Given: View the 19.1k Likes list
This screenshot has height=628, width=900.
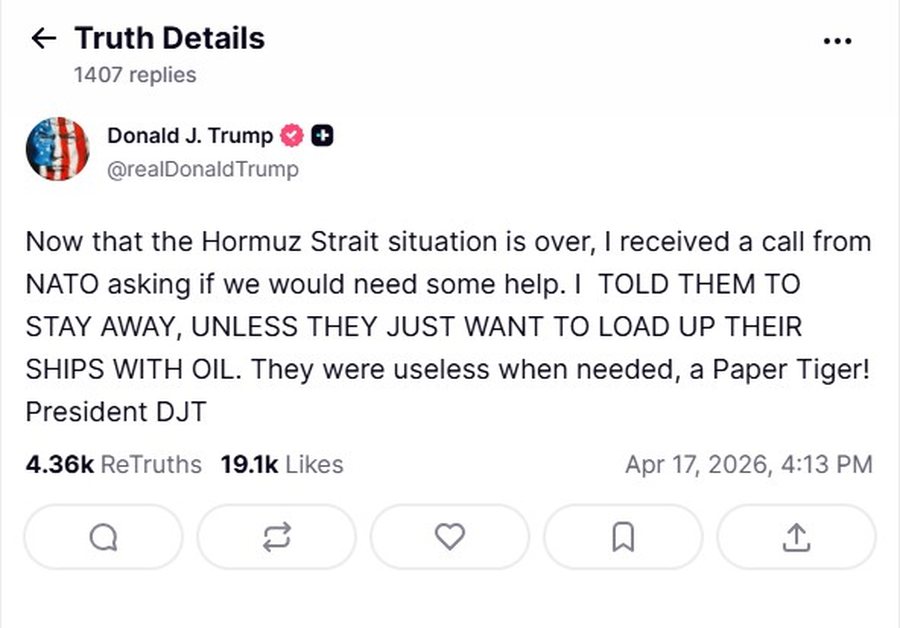Looking at the screenshot, I should (x=281, y=464).
